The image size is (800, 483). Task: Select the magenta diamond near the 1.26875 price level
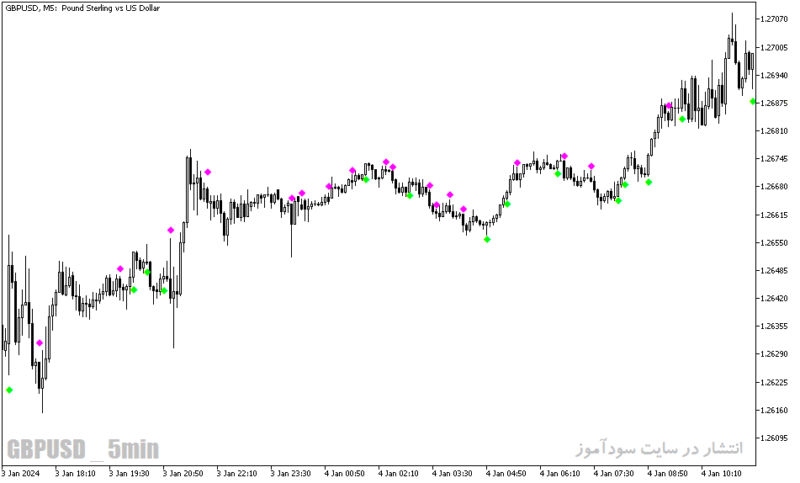click(x=669, y=106)
